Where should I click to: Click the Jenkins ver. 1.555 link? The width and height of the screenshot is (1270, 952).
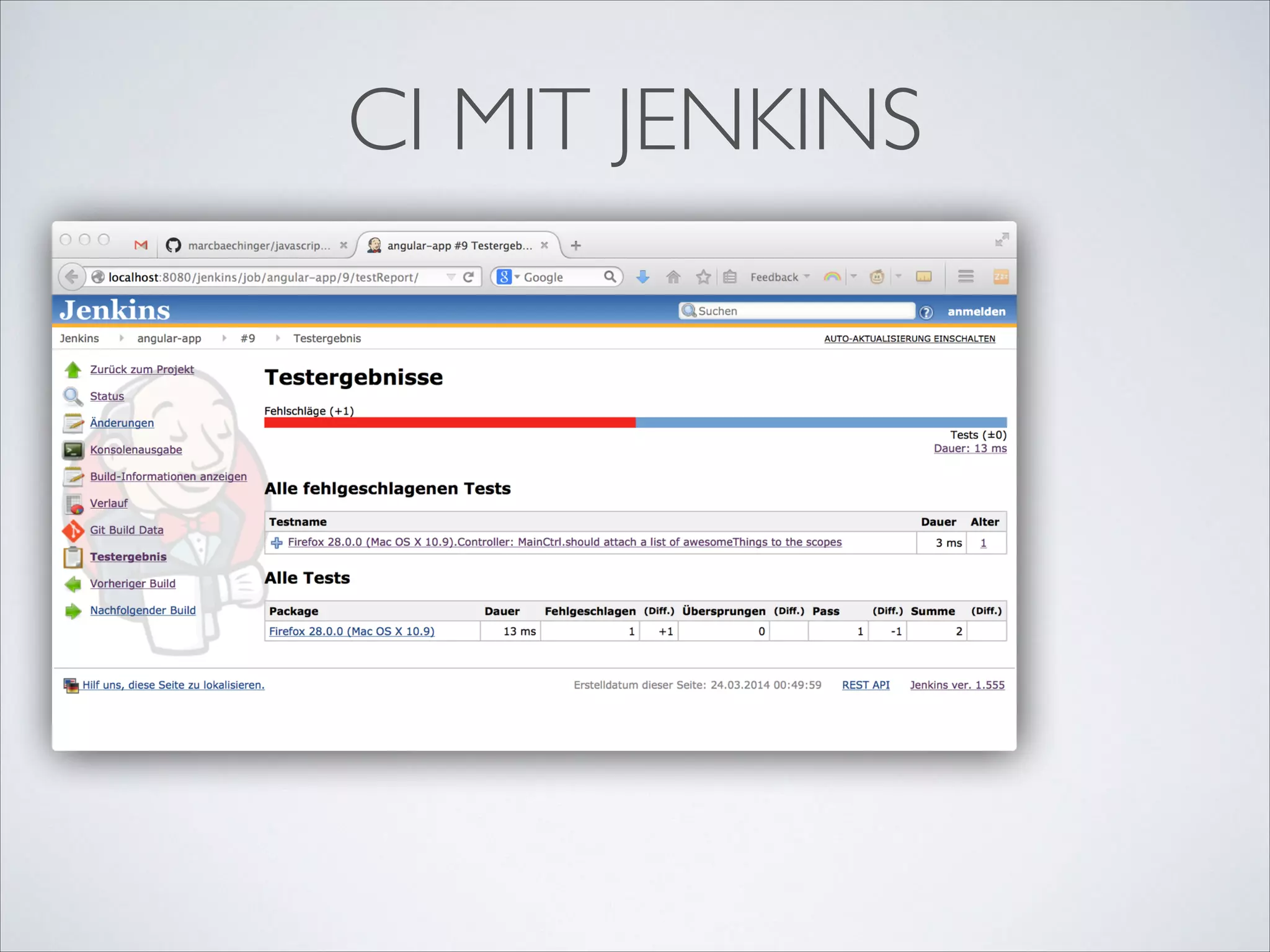(957, 685)
